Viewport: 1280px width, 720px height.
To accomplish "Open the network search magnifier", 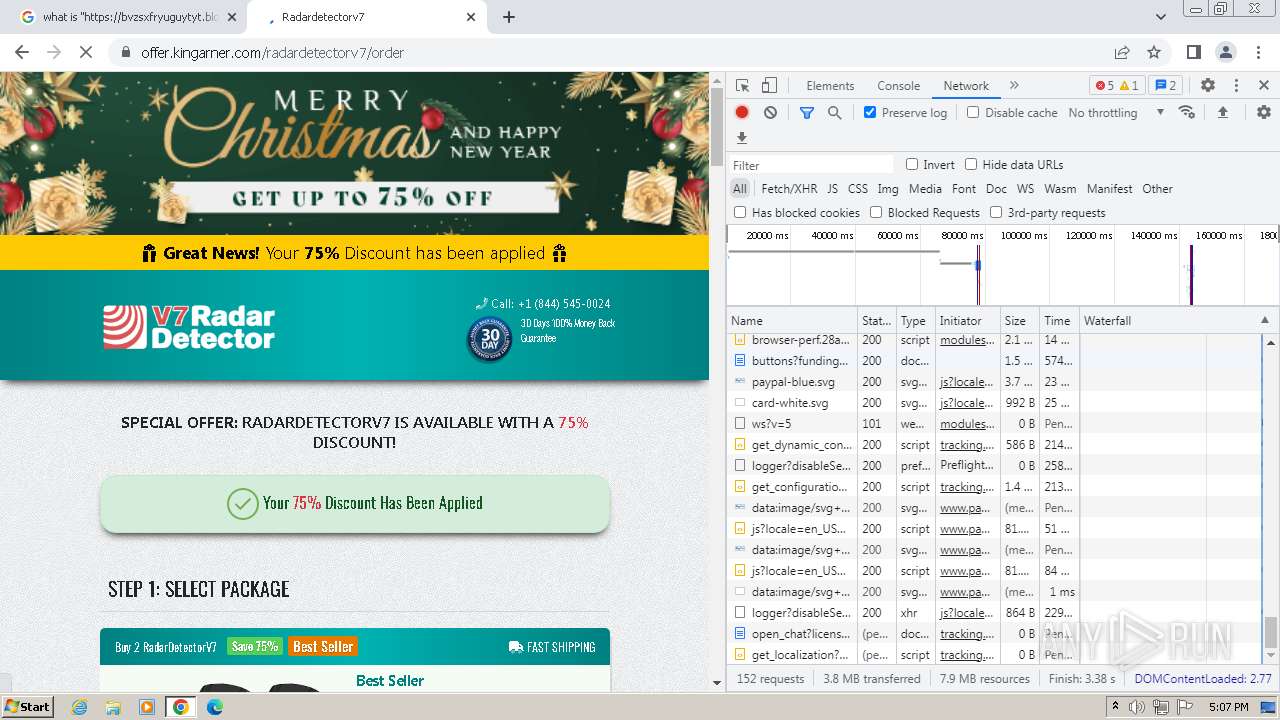I will (x=835, y=113).
